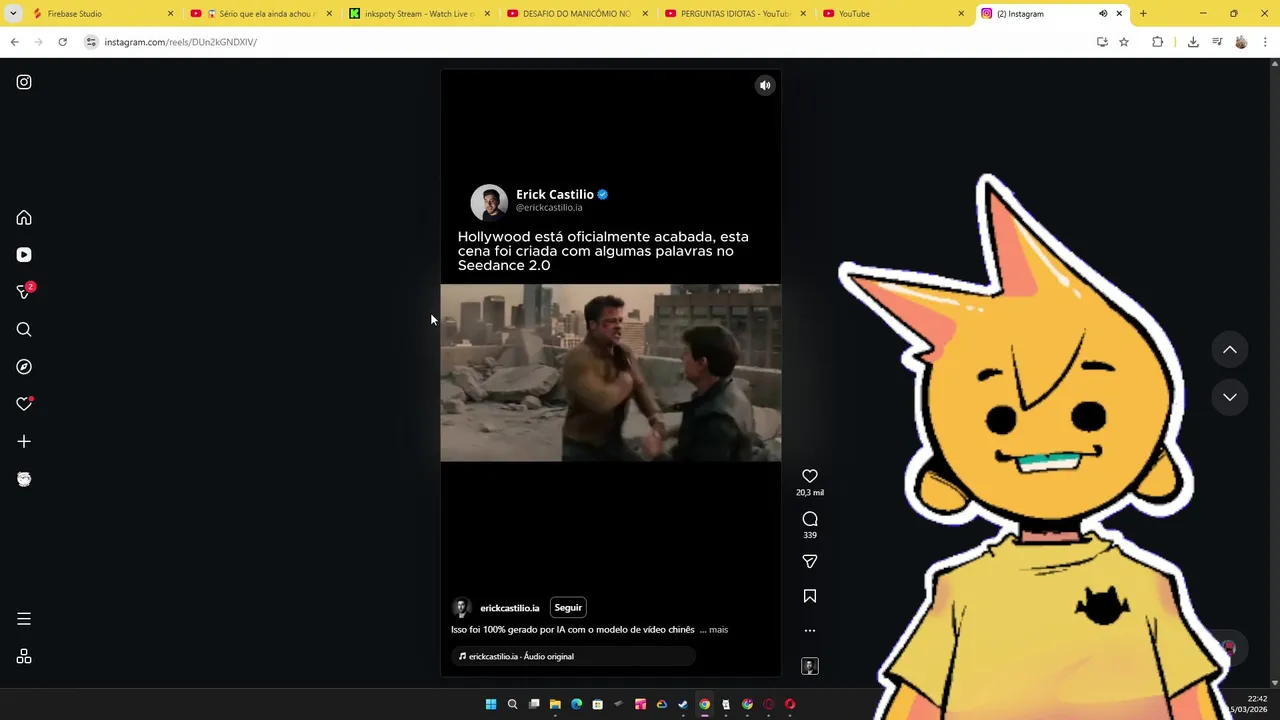Open Microsoft Edge from the taskbar
The image size is (1280, 720).
[576, 704]
